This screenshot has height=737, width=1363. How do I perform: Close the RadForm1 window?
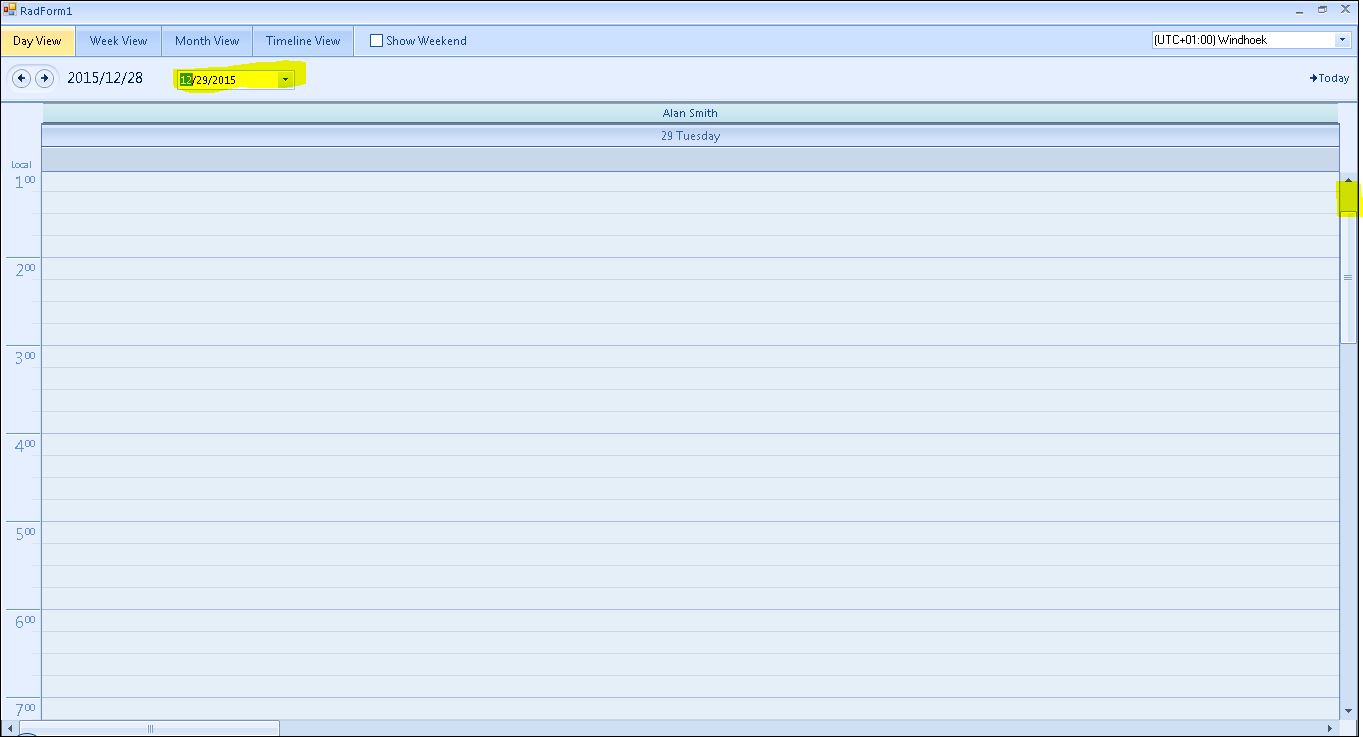tap(1346, 10)
